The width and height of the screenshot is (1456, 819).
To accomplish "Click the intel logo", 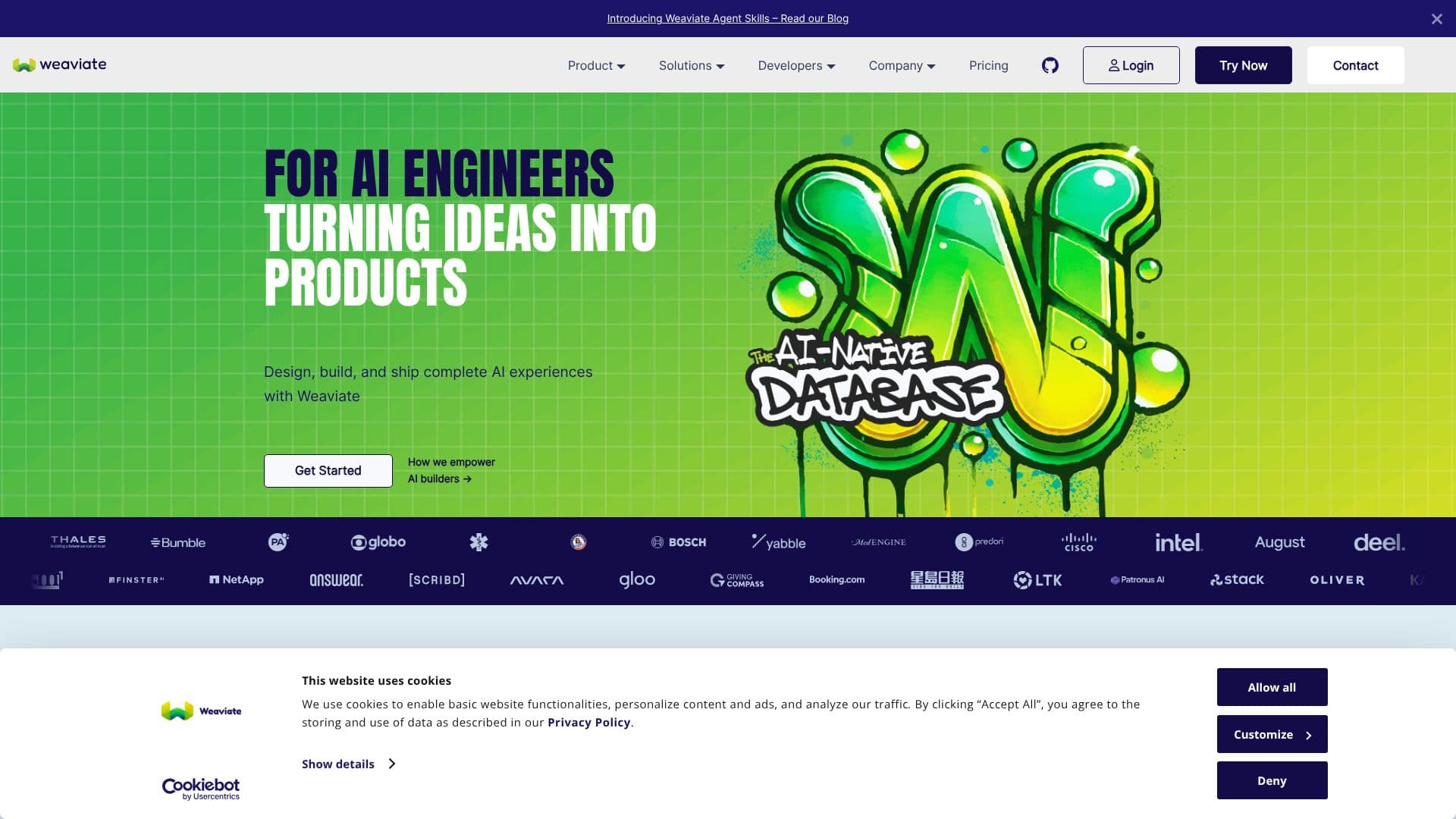I will [x=1179, y=542].
